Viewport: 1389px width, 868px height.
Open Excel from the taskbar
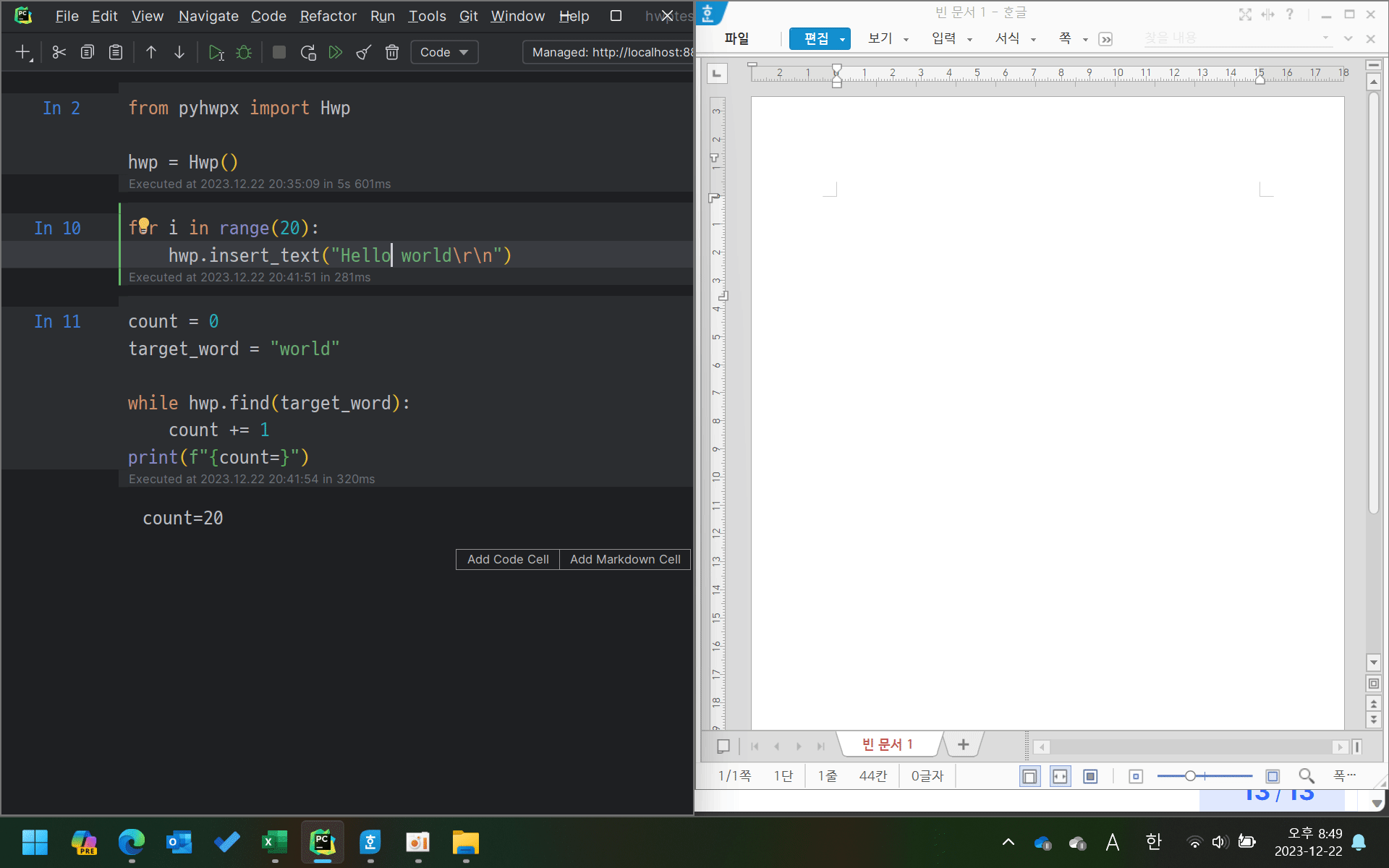point(275,843)
